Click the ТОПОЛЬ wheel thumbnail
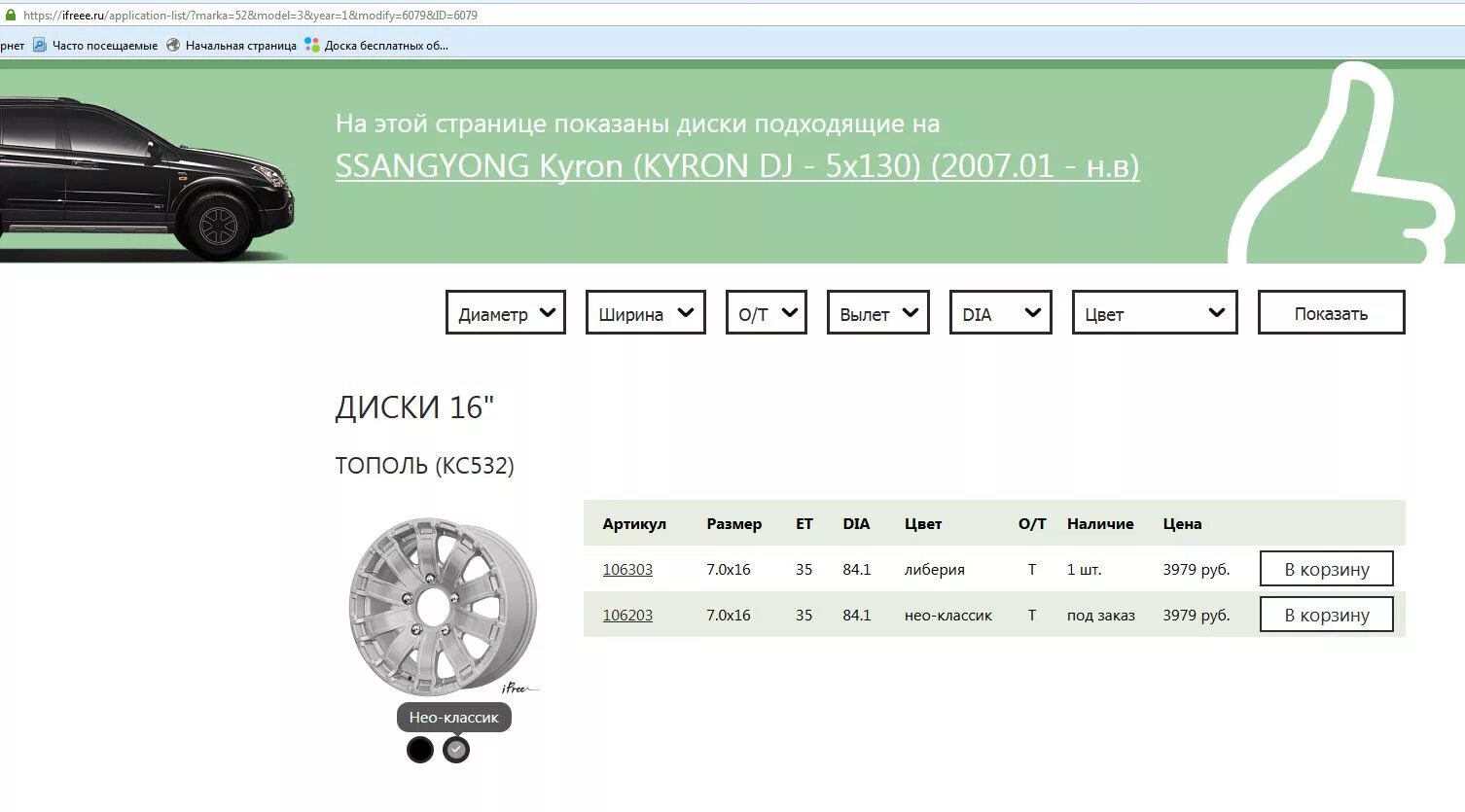 click(444, 607)
